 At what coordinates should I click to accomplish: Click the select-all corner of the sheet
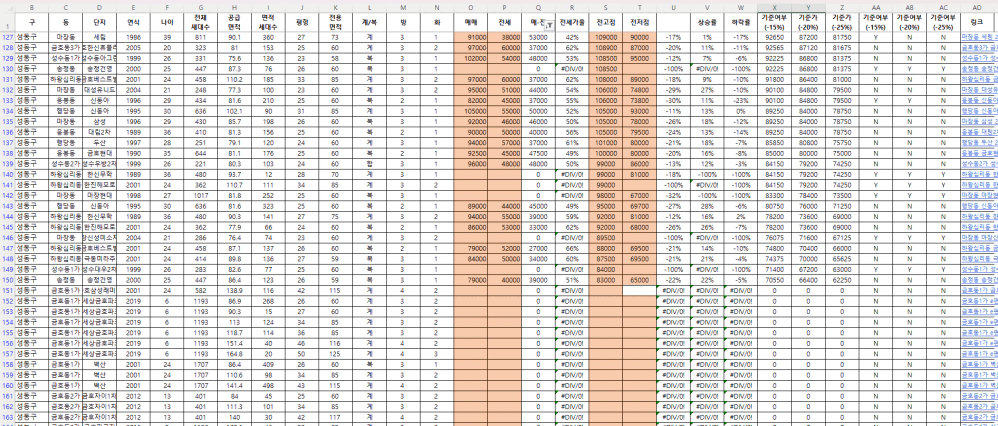click(x=7, y=6)
